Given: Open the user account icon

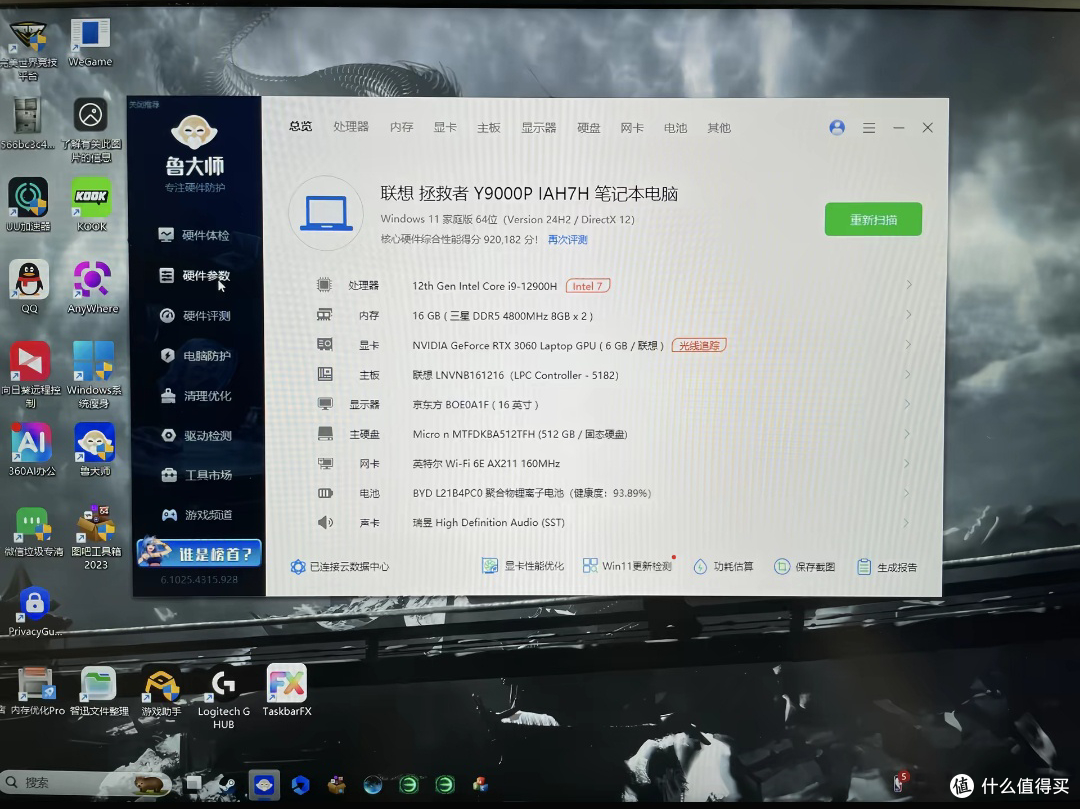Looking at the screenshot, I should (837, 127).
